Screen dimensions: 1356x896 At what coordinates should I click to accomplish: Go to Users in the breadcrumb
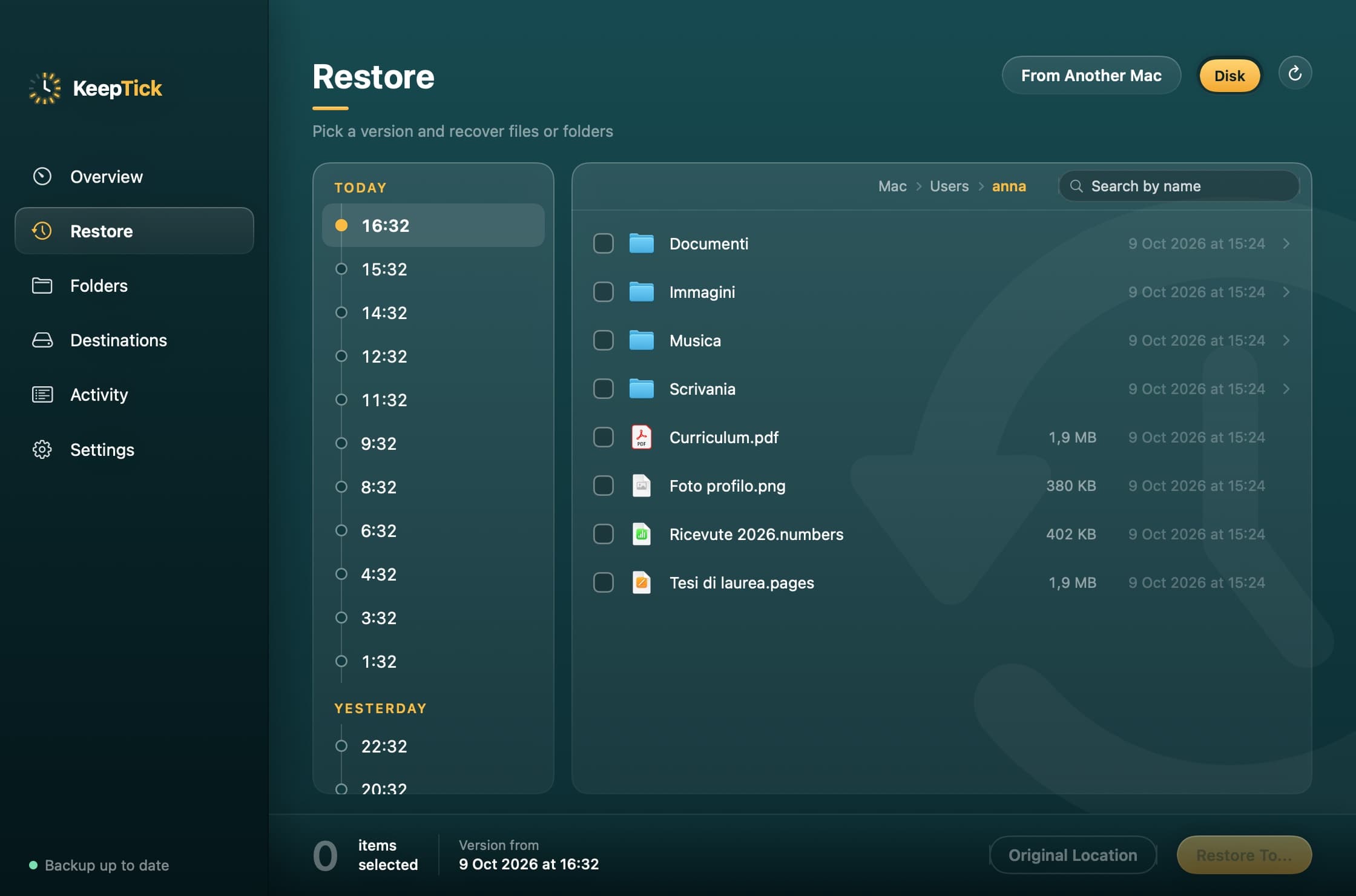949,186
